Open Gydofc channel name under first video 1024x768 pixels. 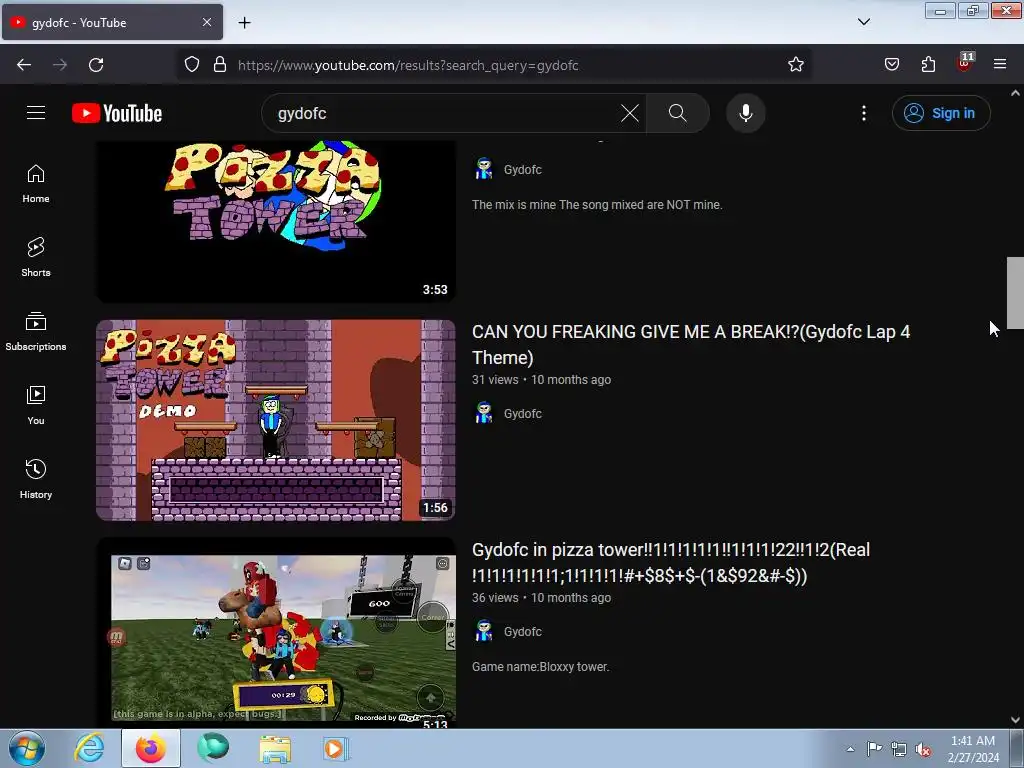click(522, 170)
